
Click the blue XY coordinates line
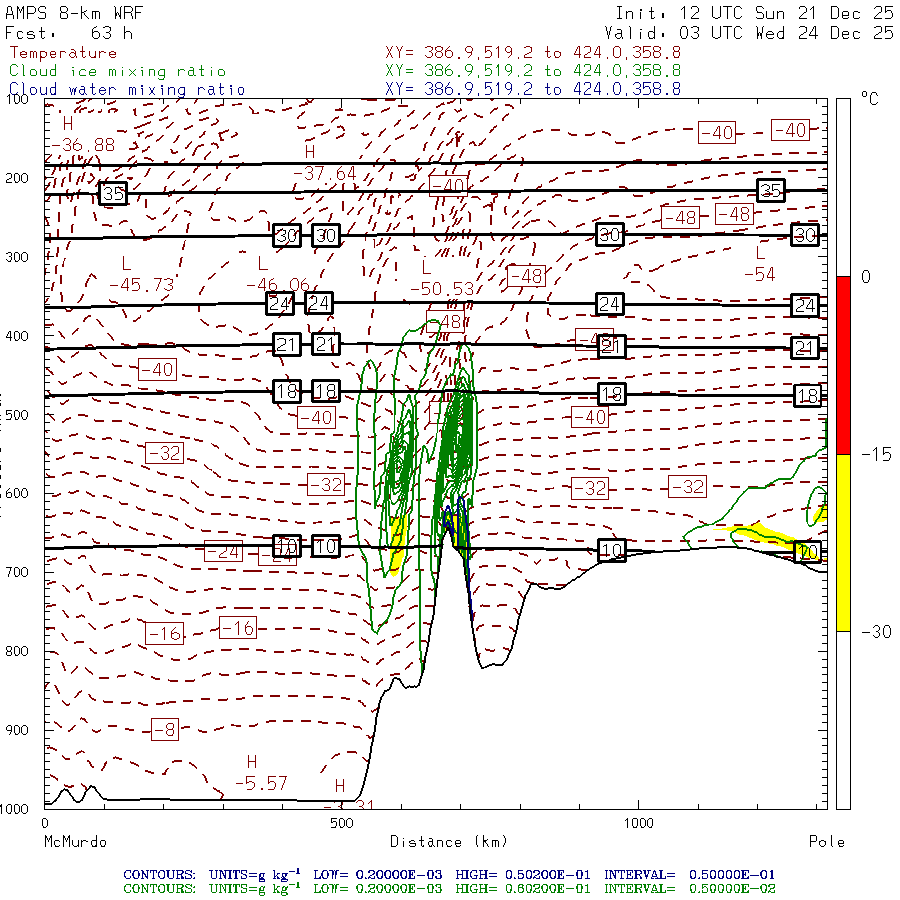click(x=533, y=89)
